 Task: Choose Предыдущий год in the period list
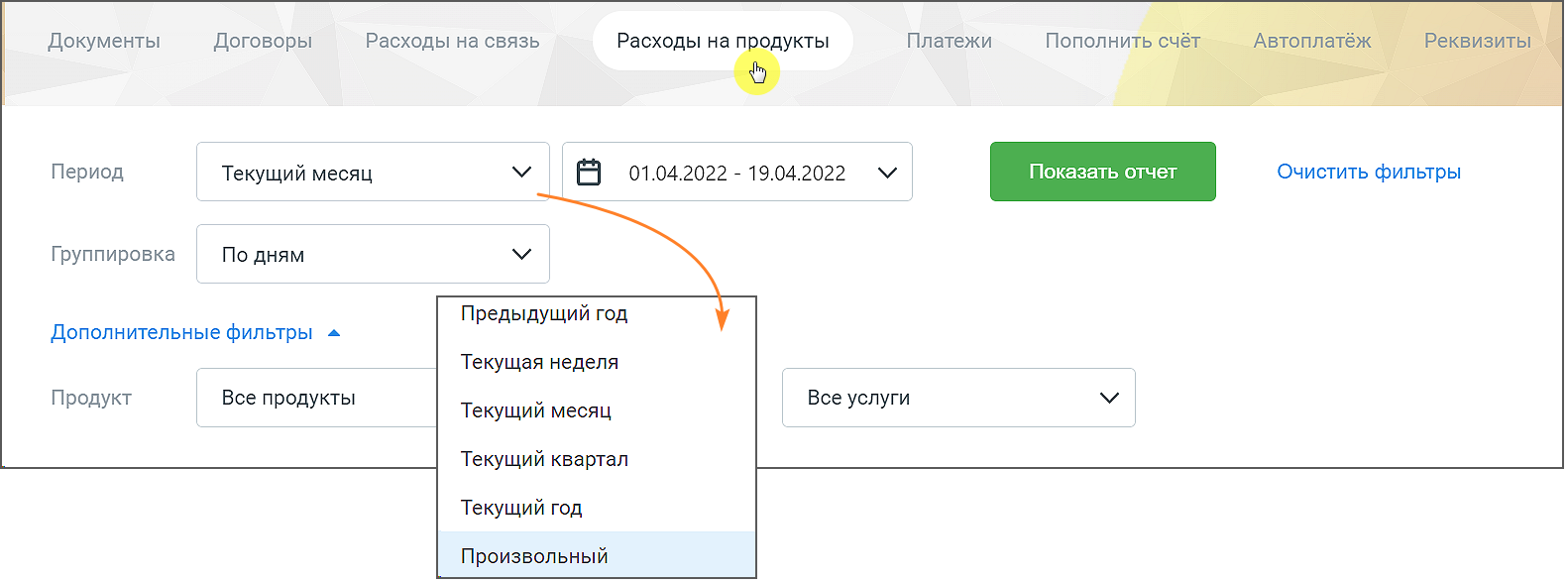coord(597,313)
